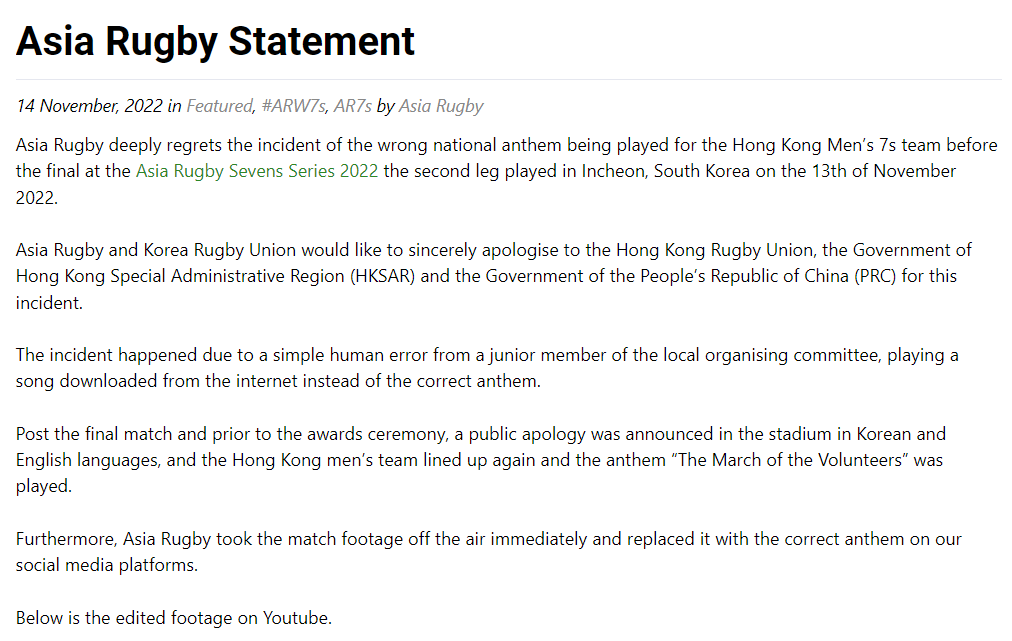Click the Asia Rugby Statement heading
Image resolution: width=1012 pixels, height=641 pixels.
[215, 41]
